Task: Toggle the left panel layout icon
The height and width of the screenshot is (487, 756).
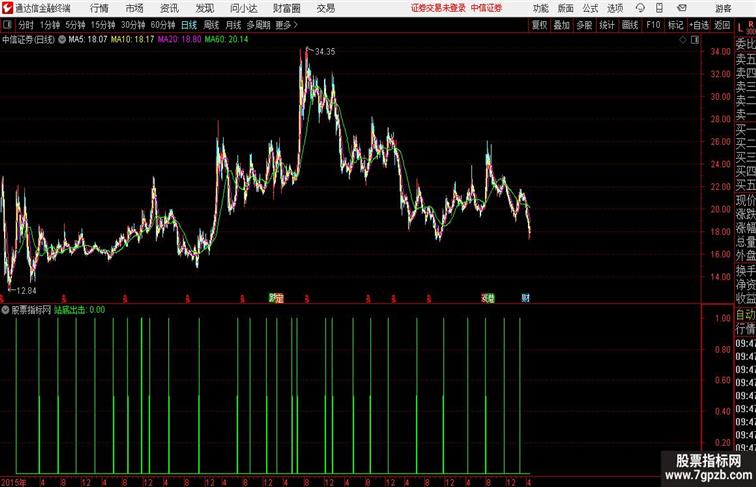Action: click(x=7, y=25)
